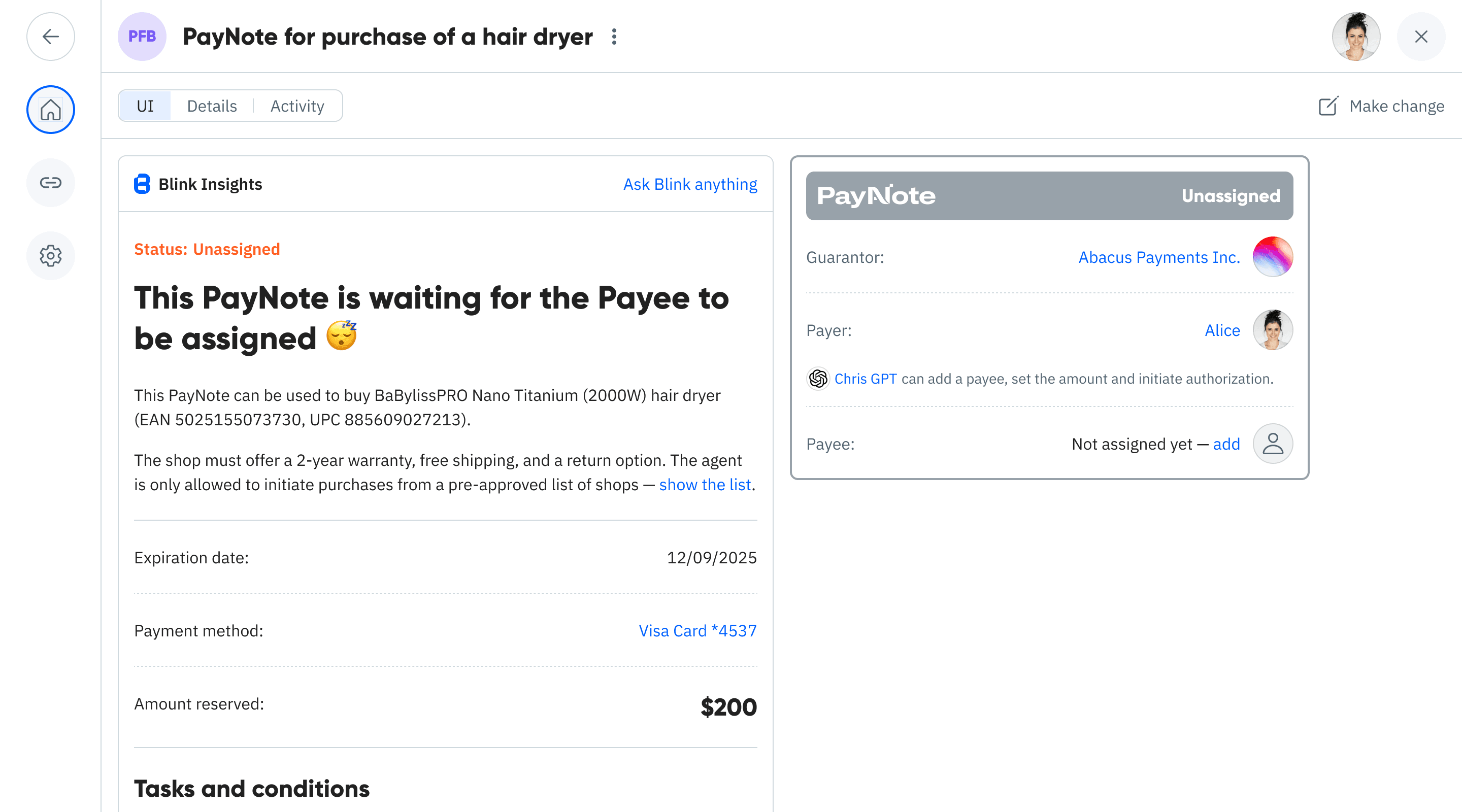Click the OpenAI icon next to Chris GPT
Viewport: 1462px width, 812px height.
point(817,379)
